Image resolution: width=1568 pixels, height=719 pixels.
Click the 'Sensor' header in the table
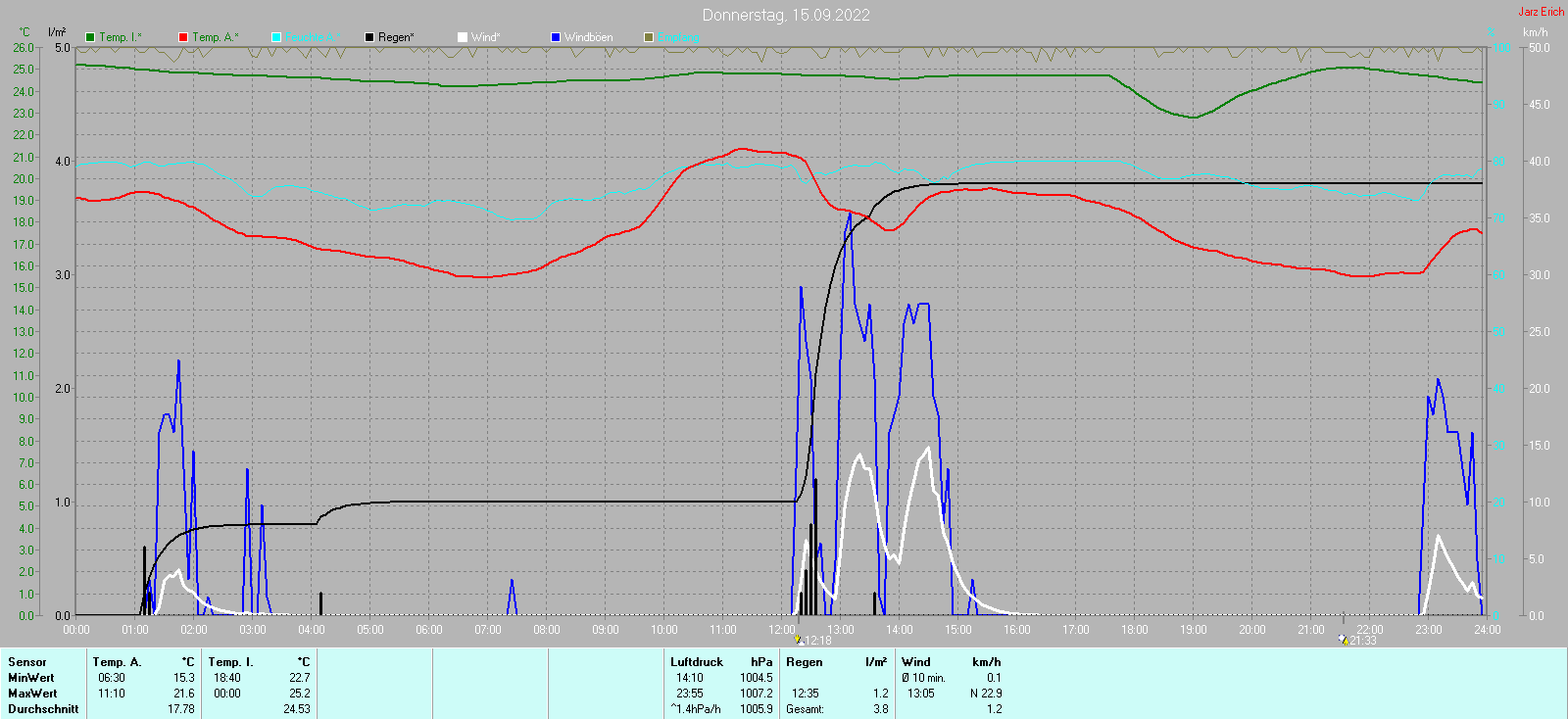click(x=27, y=662)
